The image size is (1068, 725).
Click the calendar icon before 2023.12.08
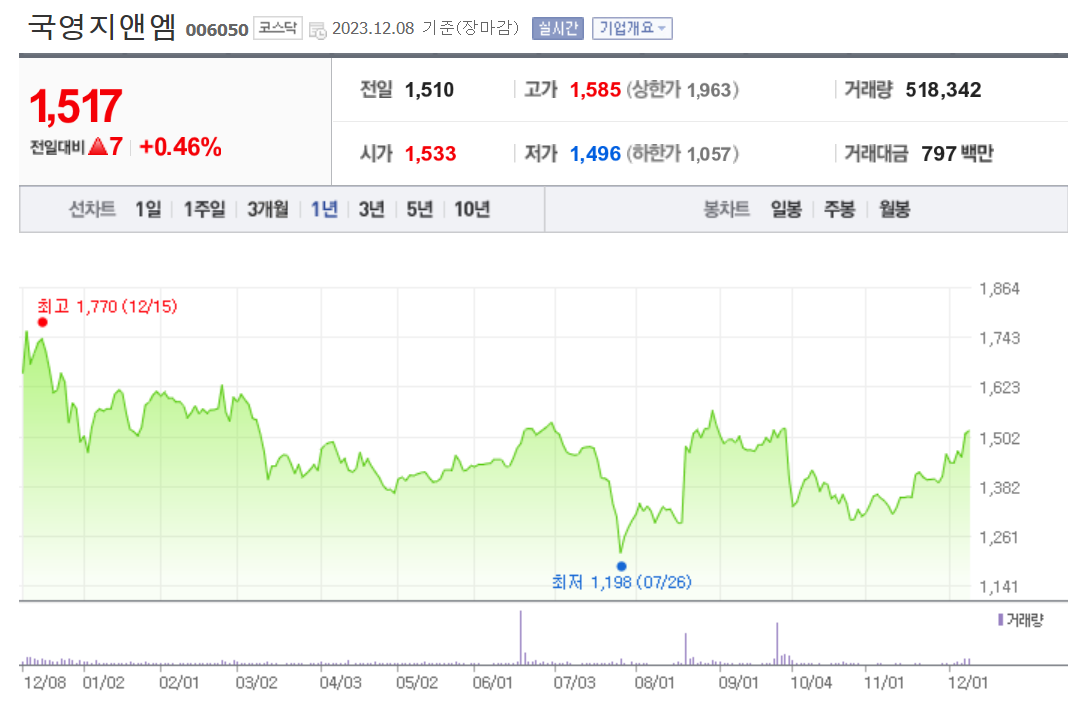317,30
